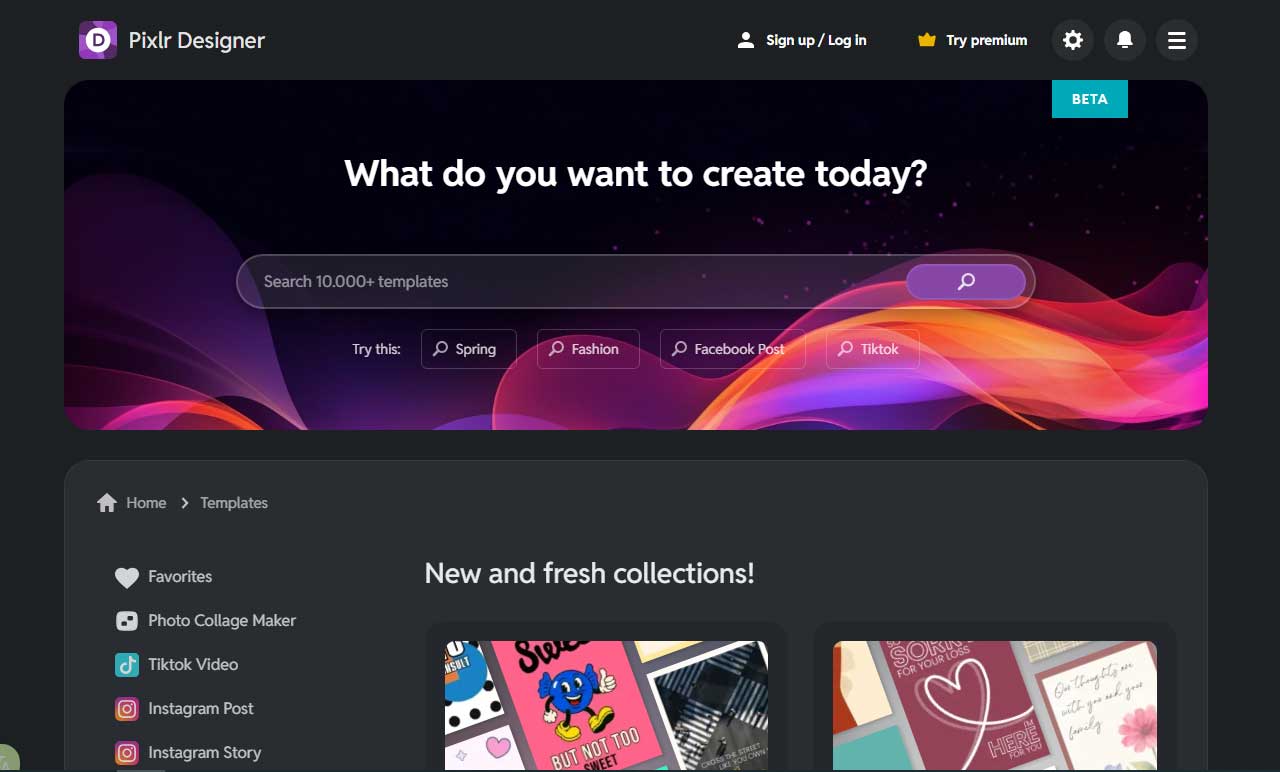Click Templates in the breadcrumb trail
This screenshot has height=772, width=1280.
235,502
